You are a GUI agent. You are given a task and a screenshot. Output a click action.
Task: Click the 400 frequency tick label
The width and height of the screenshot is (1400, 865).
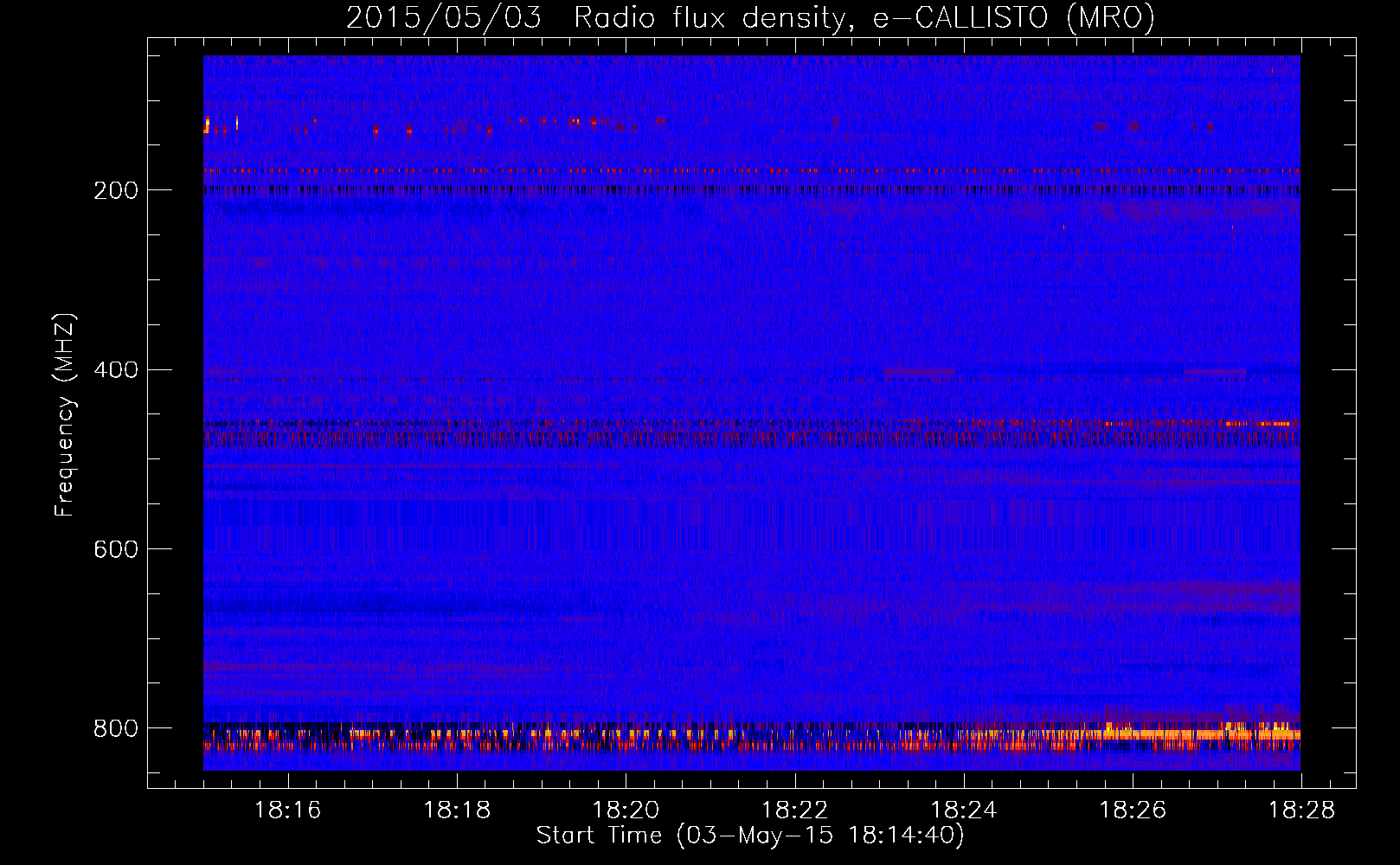(116, 370)
